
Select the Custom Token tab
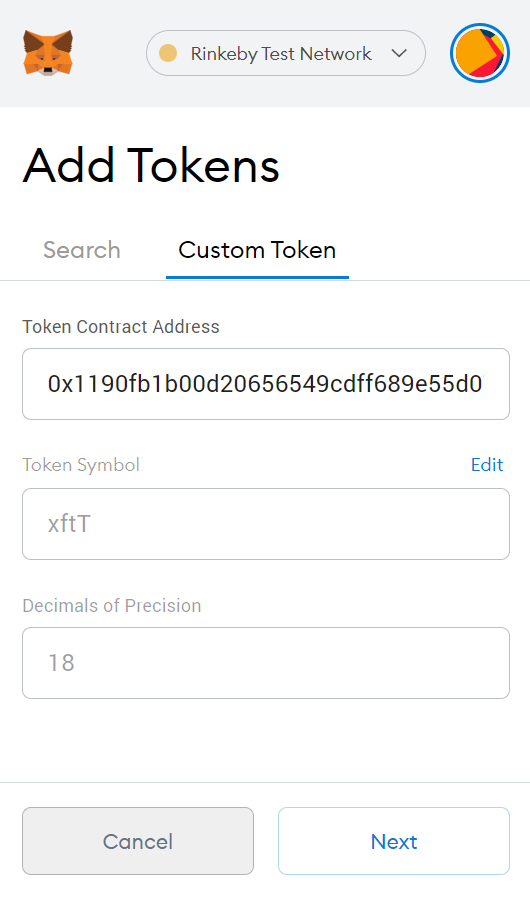coord(257,250)
